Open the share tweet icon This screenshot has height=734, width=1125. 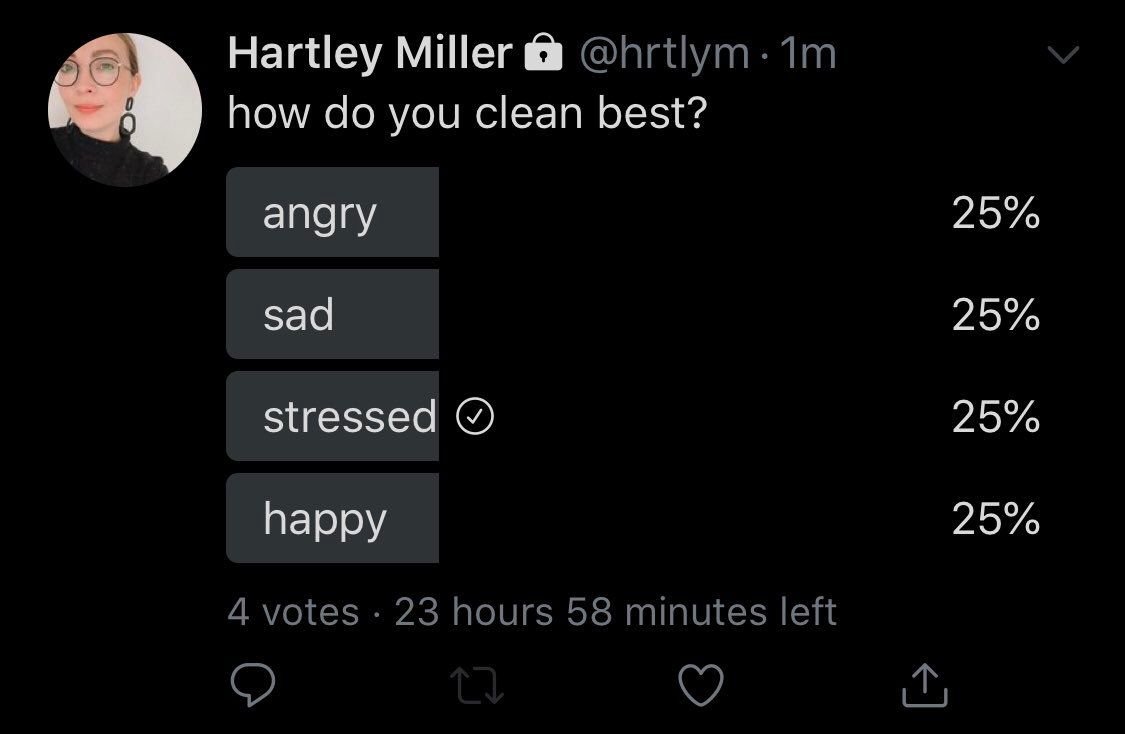click(925, 685)
